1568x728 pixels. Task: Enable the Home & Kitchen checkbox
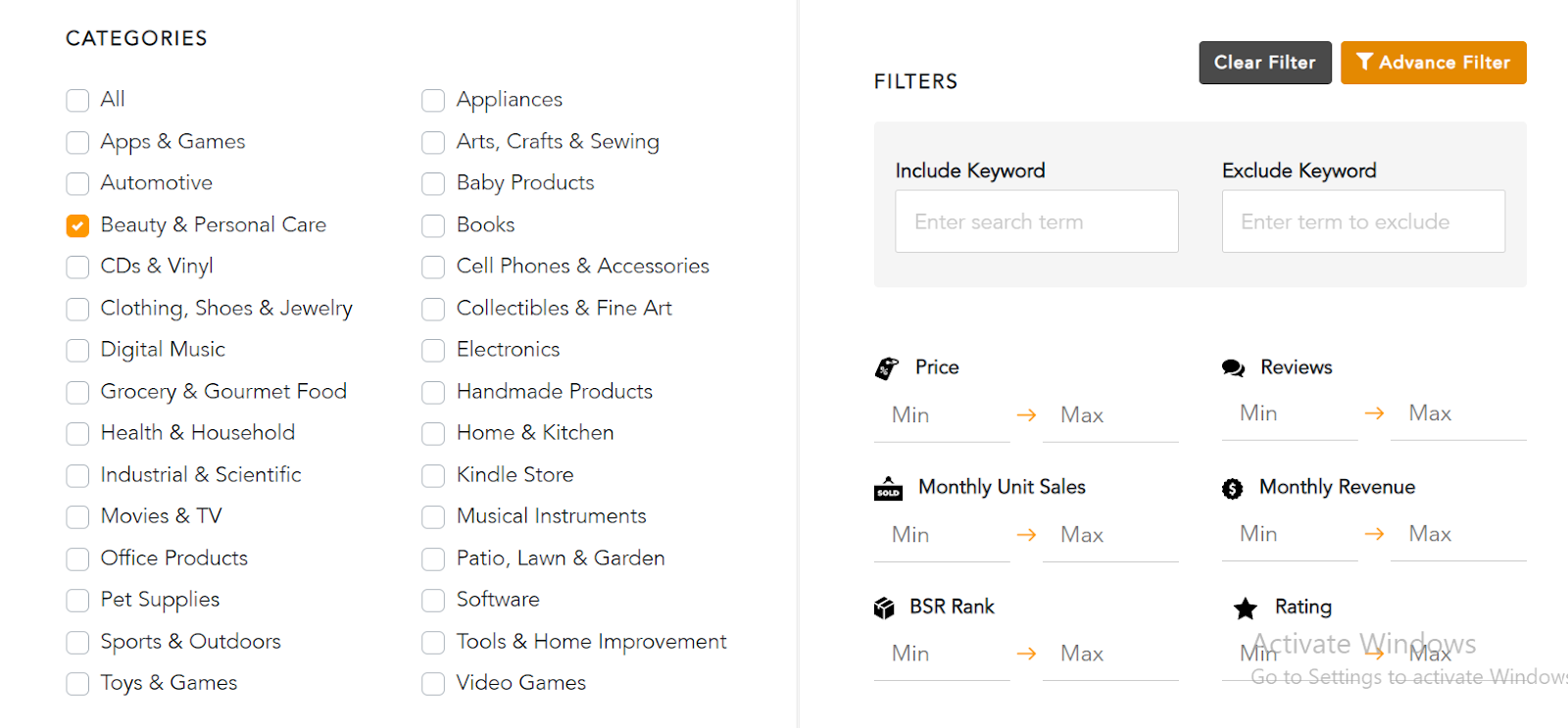coord(433,434)
